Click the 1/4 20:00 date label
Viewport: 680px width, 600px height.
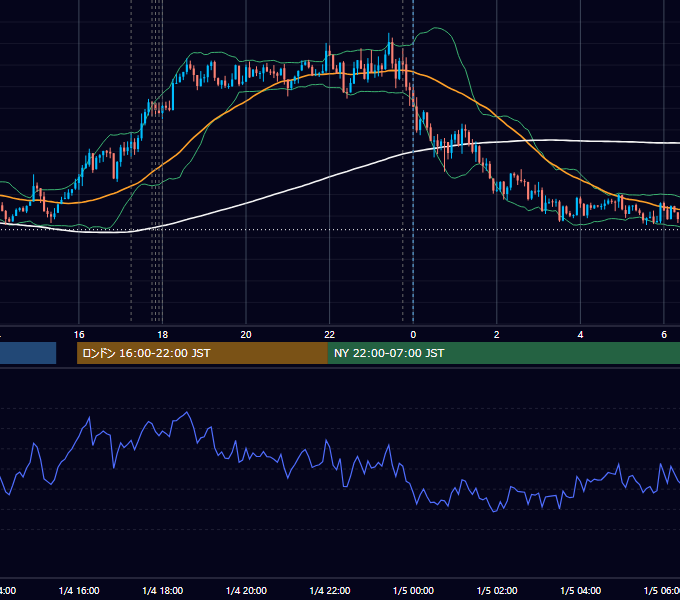246,591
